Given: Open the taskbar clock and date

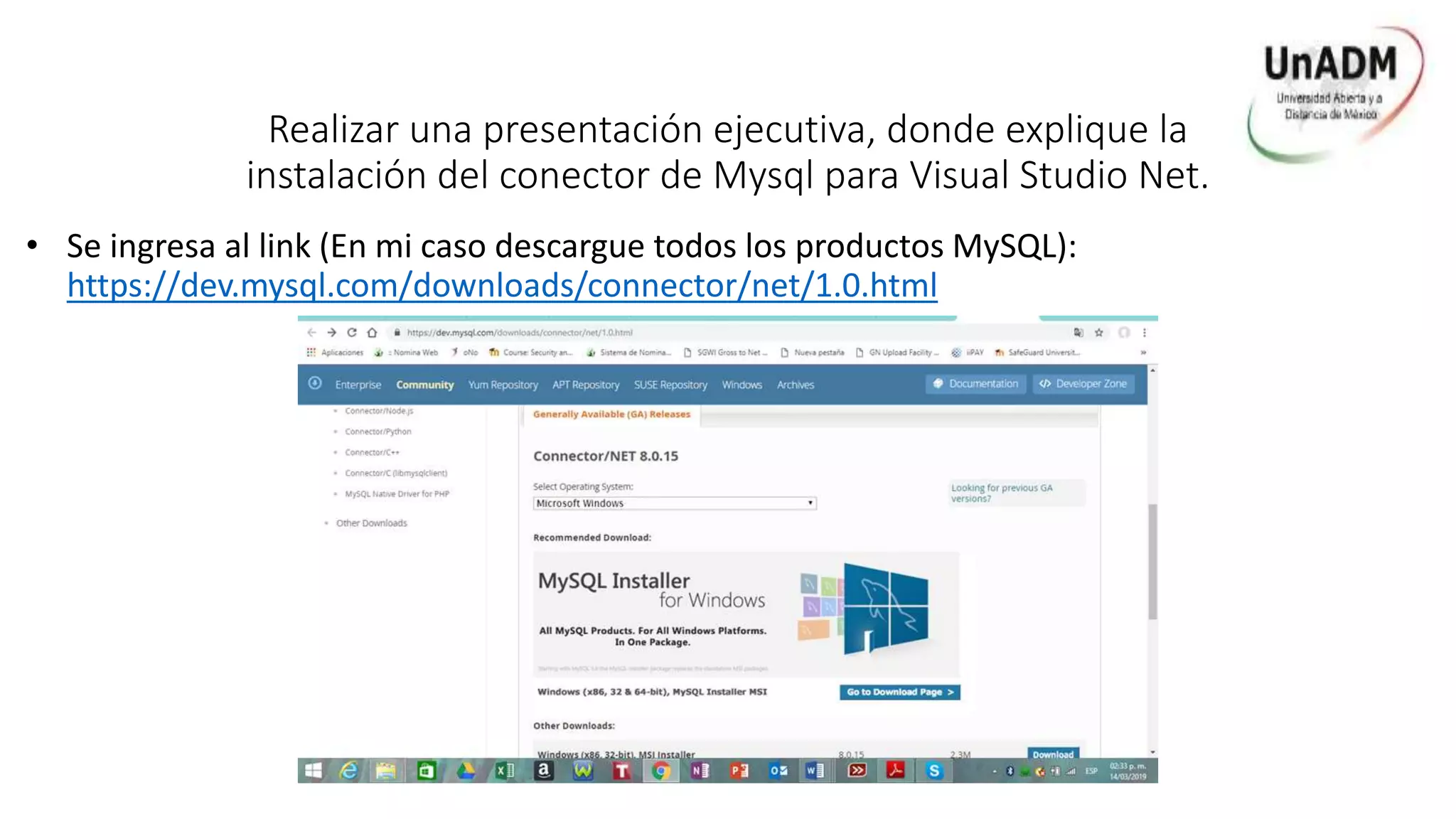Looking at the screenshot, I should tap(1128, 771).
